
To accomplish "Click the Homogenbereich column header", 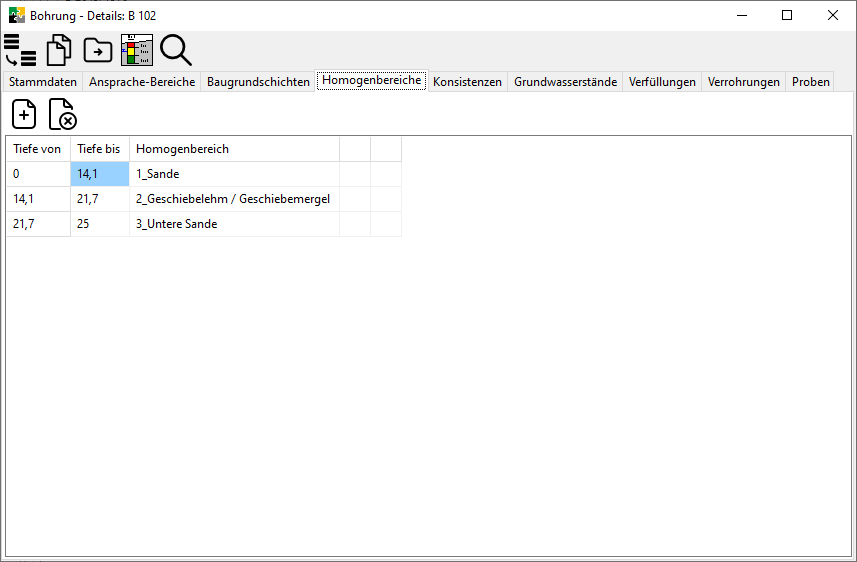I will [x=182, y=149].
